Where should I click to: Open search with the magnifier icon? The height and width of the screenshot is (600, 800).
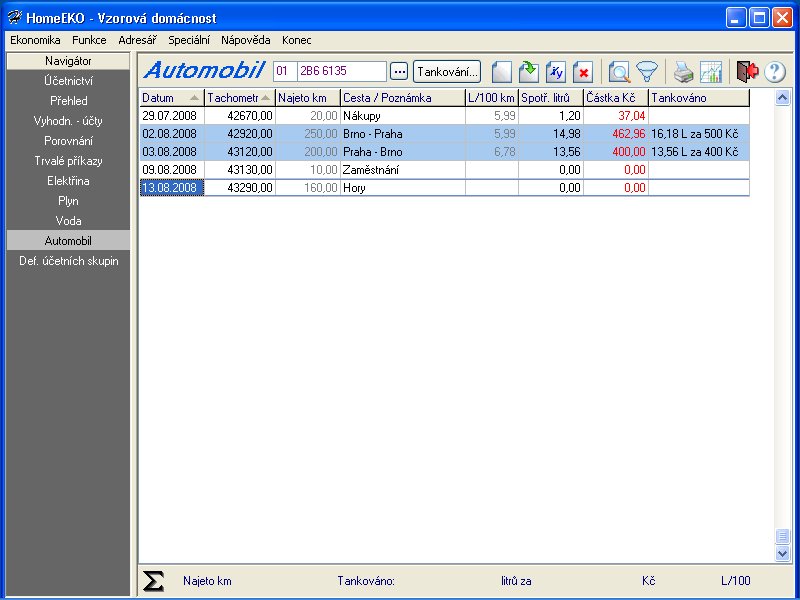[619, 72]
